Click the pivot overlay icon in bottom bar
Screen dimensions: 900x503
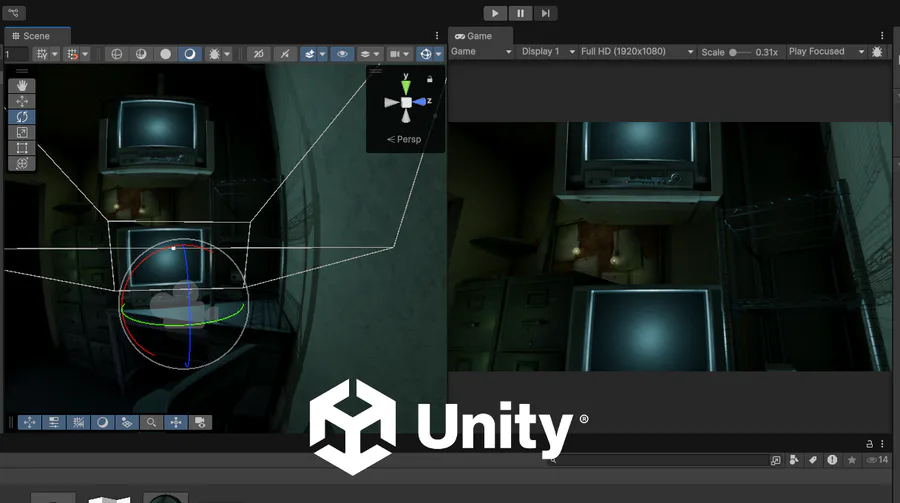[x=176, y=423]
